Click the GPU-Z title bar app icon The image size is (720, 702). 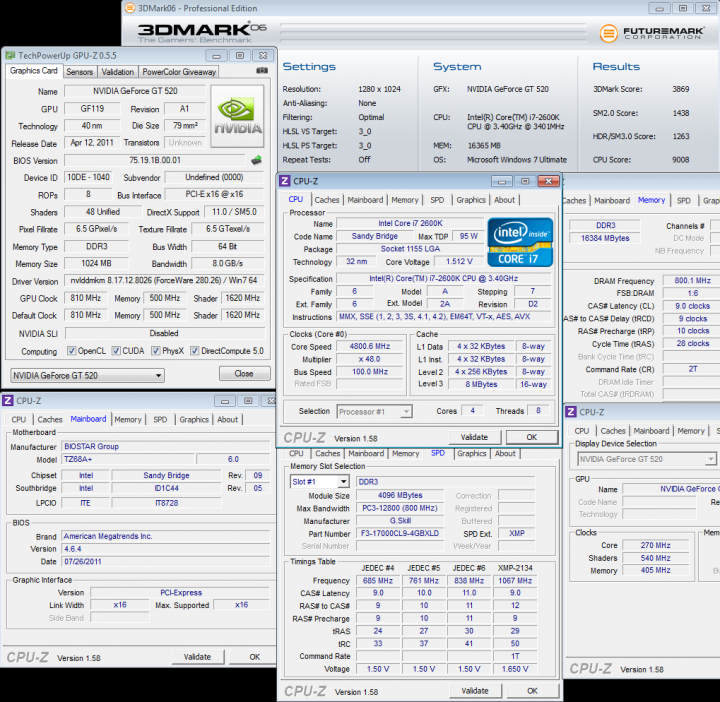[10, 56]
